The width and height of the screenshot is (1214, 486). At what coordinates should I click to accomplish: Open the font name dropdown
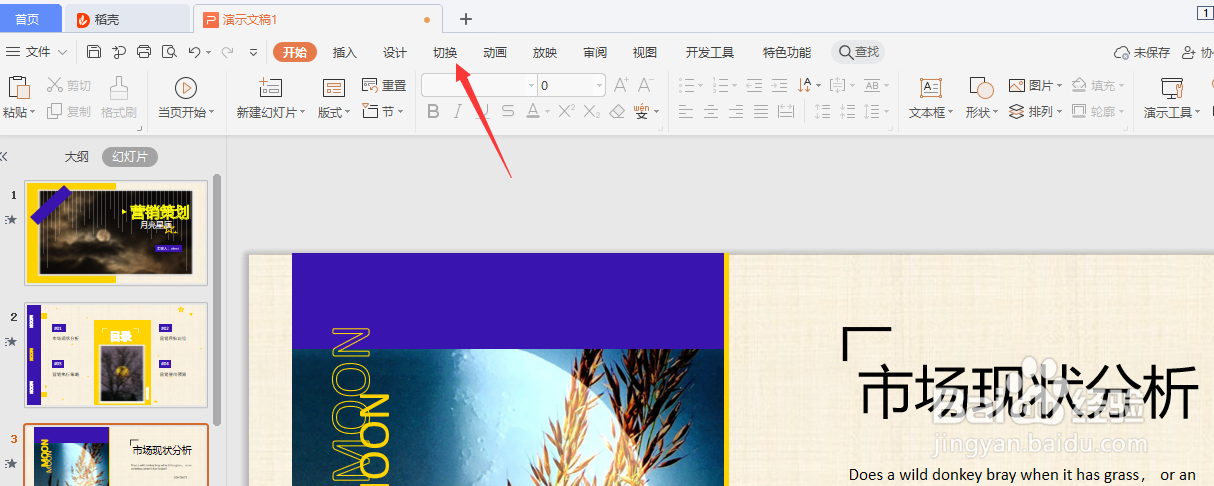(x=532, y=86)
